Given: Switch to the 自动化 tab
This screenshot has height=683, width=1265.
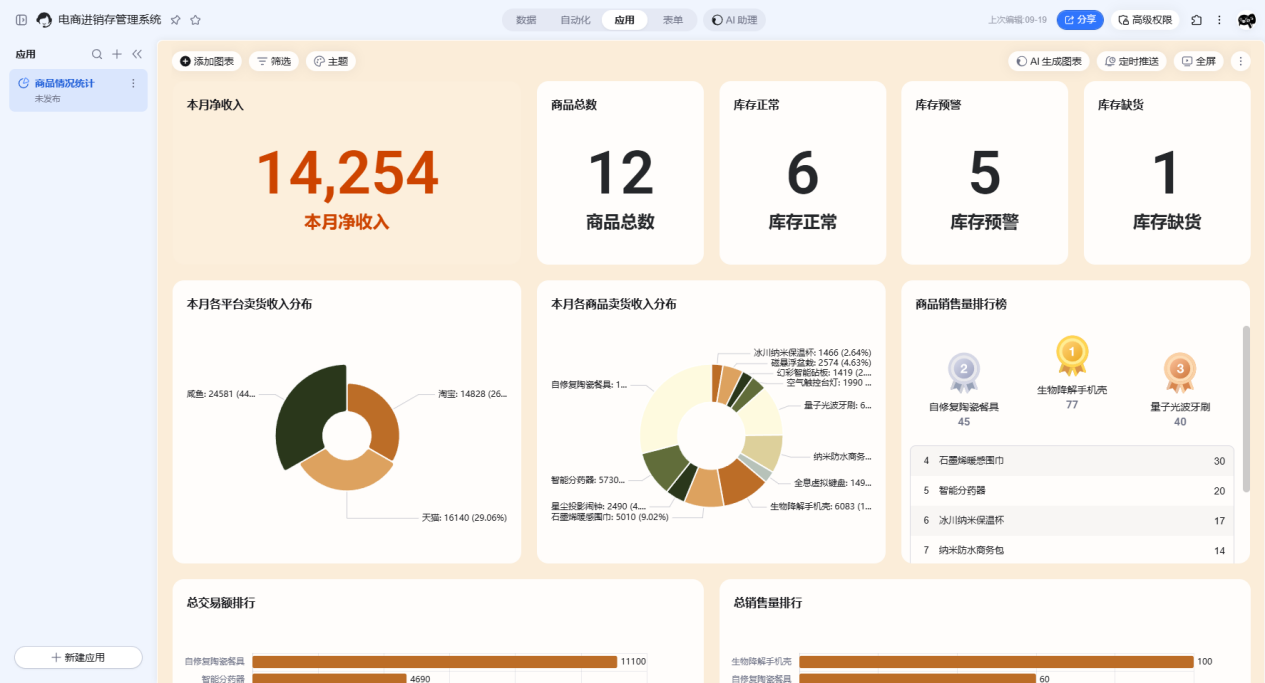Looking at the screenshot, I should point(575,20).
